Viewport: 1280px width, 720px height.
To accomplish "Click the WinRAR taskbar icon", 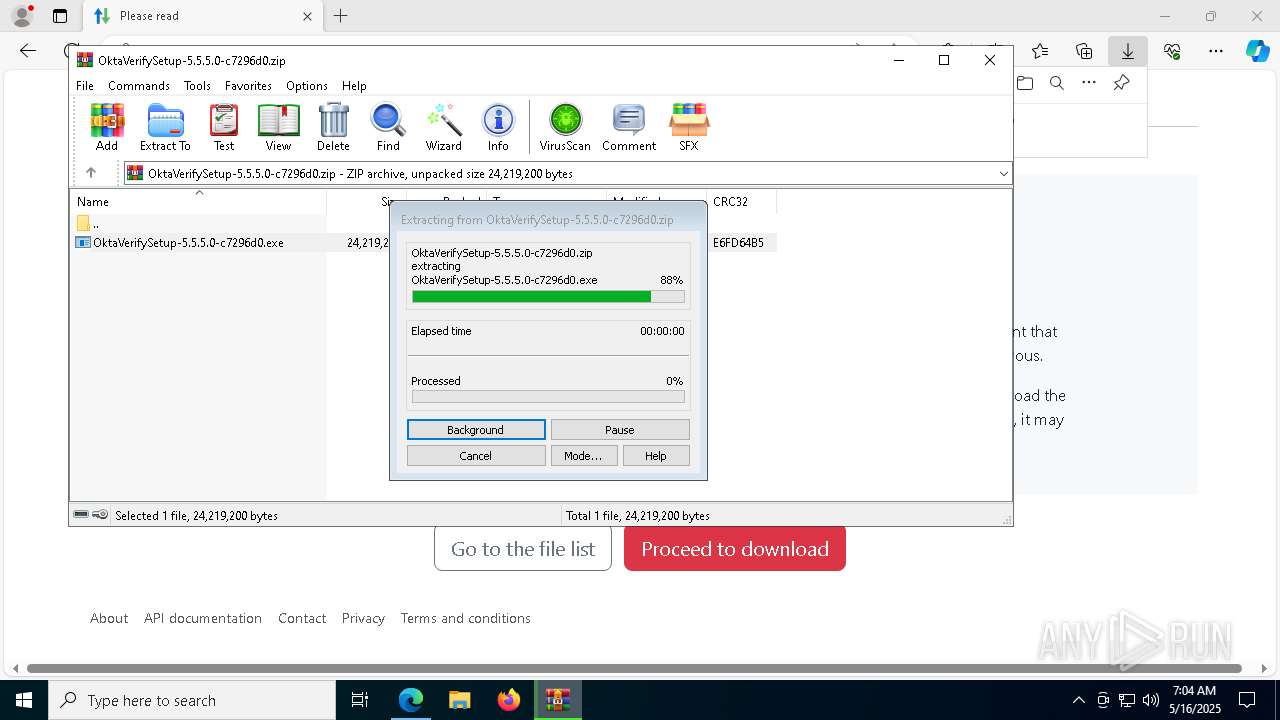I will 558,700.
